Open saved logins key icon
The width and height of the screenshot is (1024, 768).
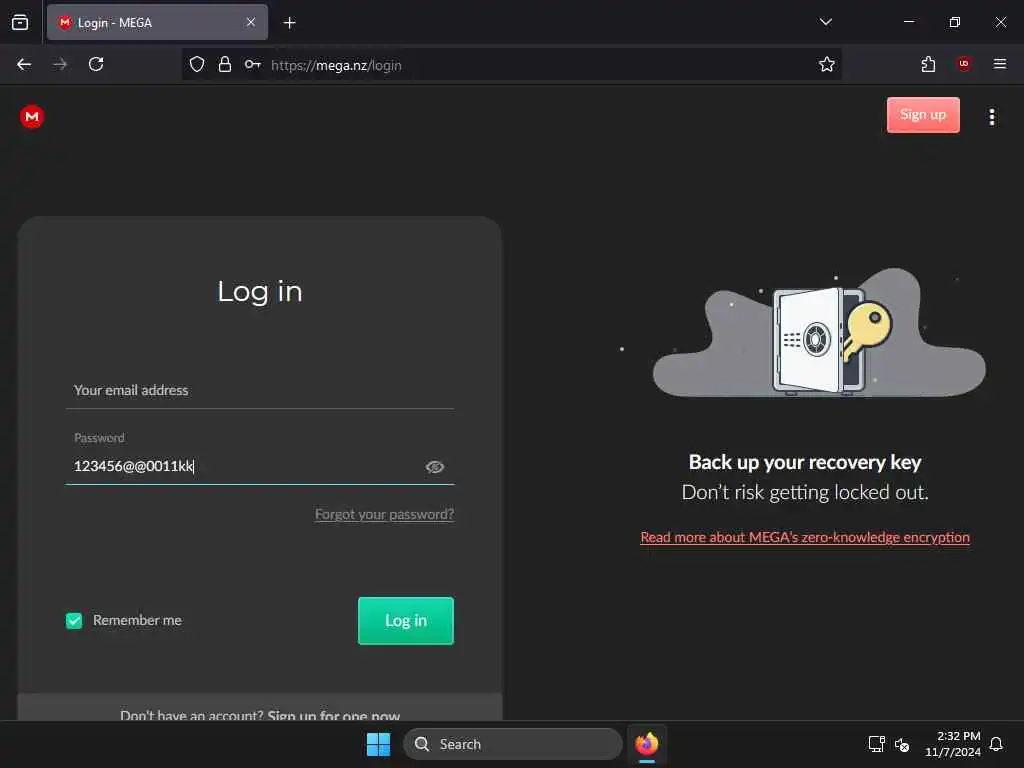[x=253, y=64]
